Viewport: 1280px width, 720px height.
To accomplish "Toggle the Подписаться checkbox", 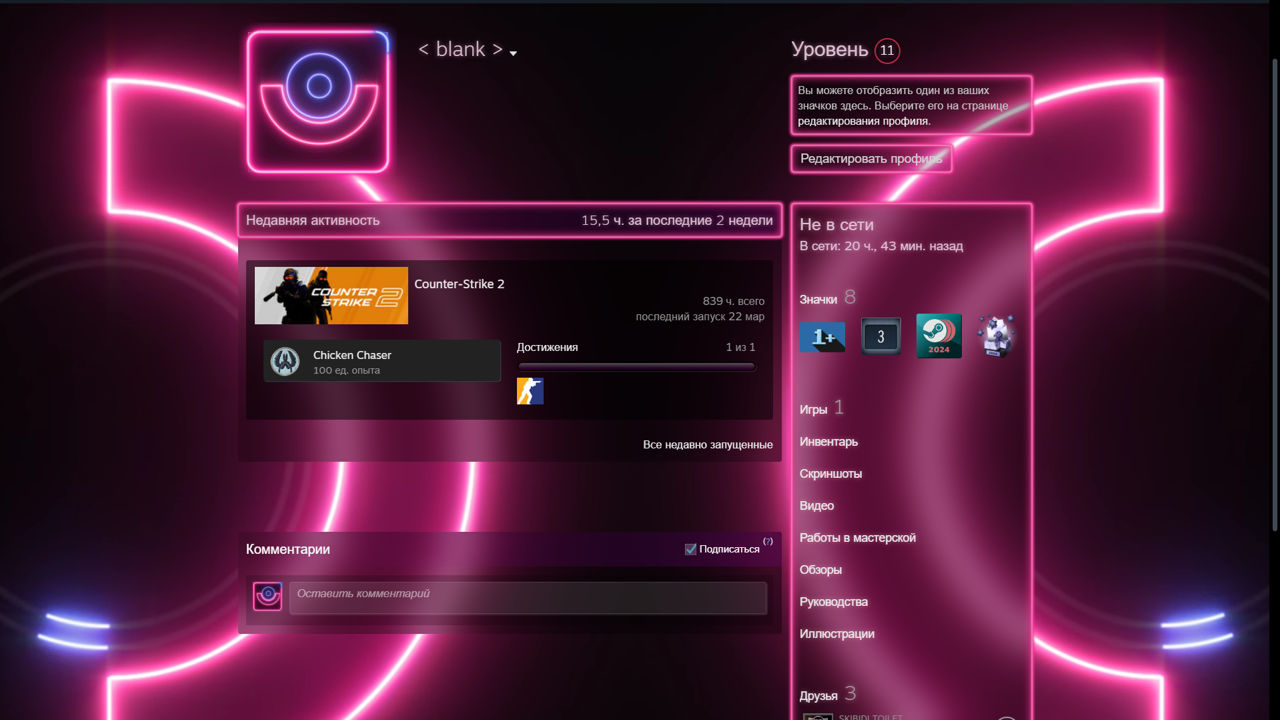I will click(x=691, y=549).
